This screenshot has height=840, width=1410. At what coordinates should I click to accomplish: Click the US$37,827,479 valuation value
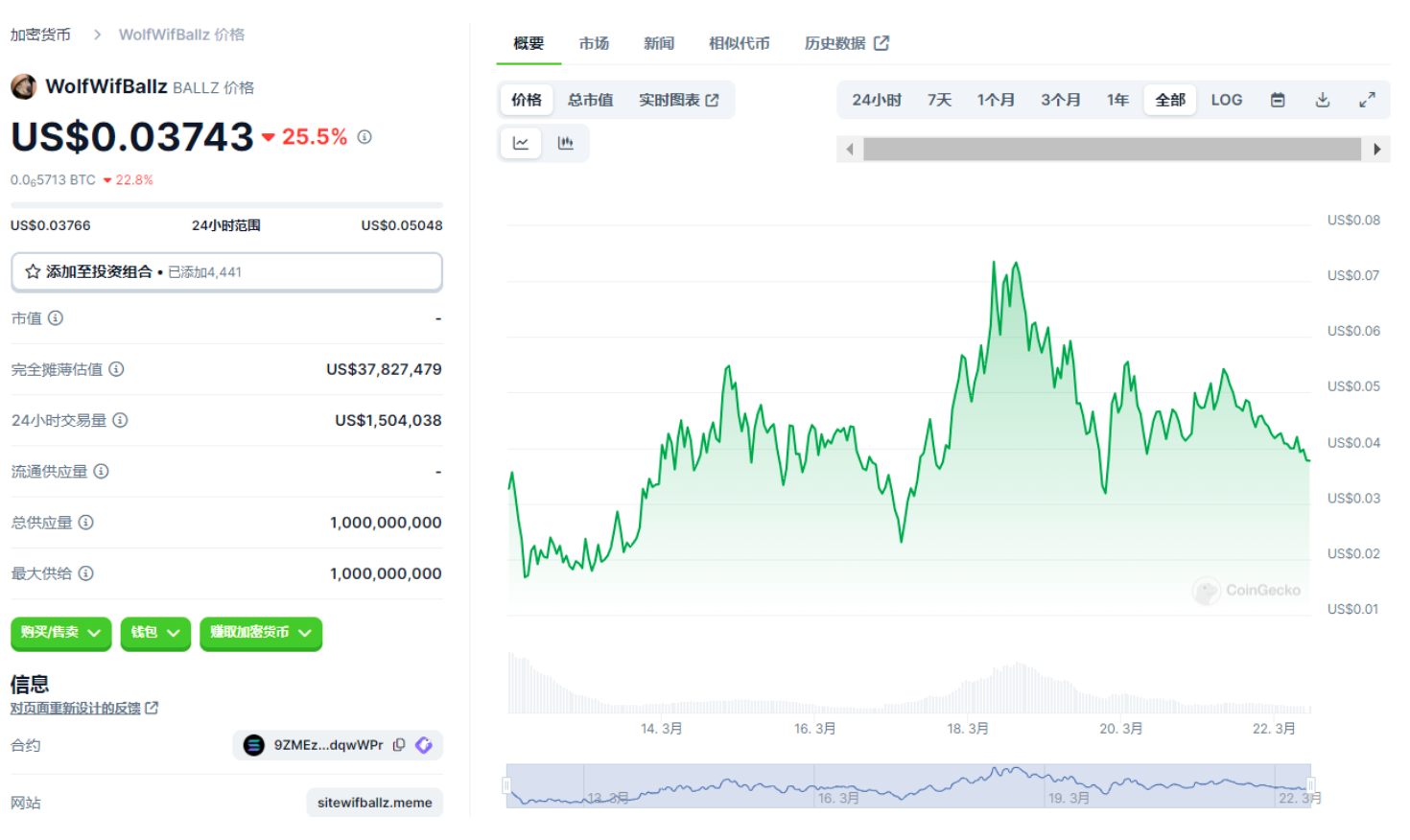[384, 369]
